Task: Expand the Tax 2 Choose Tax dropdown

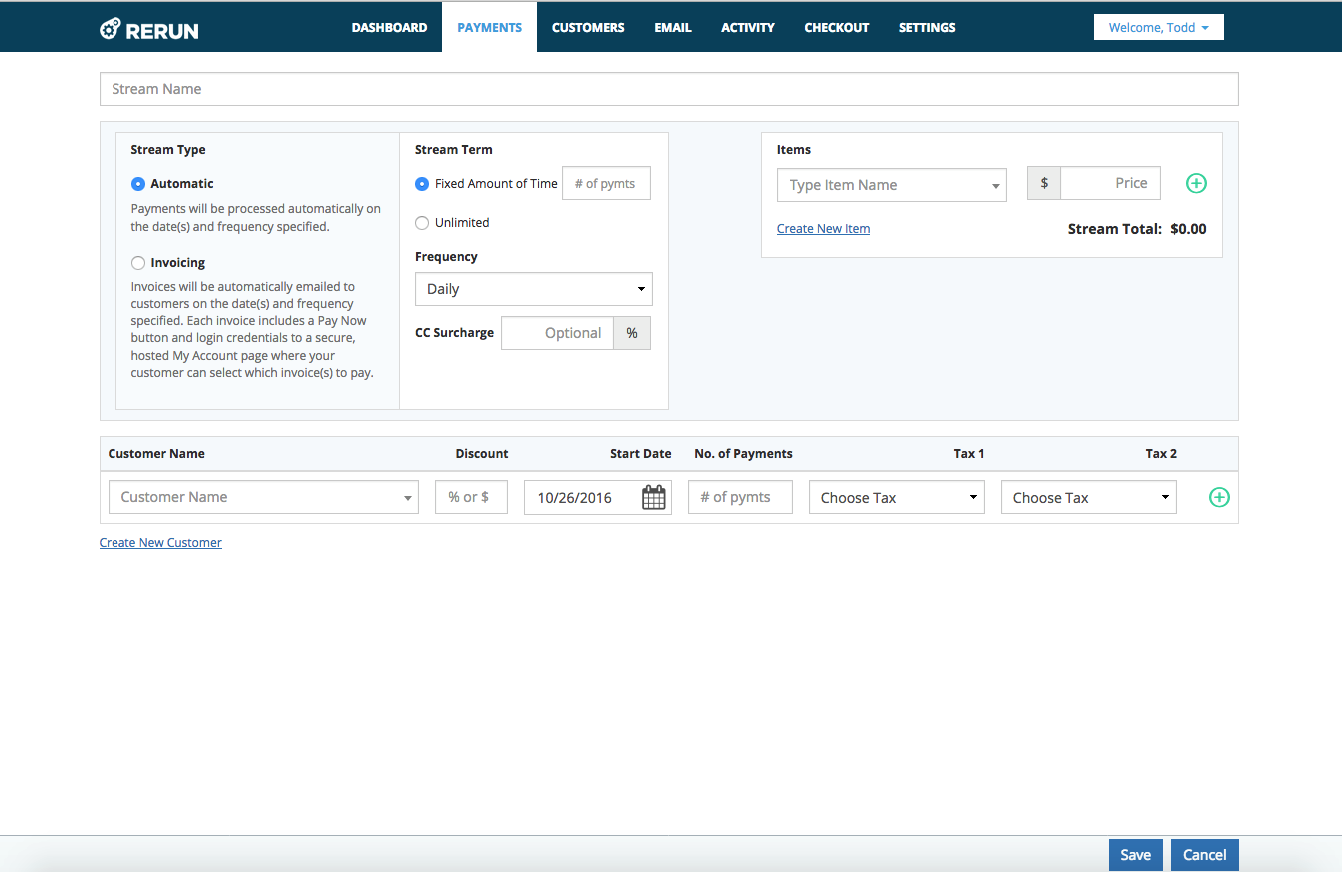Action: point(1088,498)
